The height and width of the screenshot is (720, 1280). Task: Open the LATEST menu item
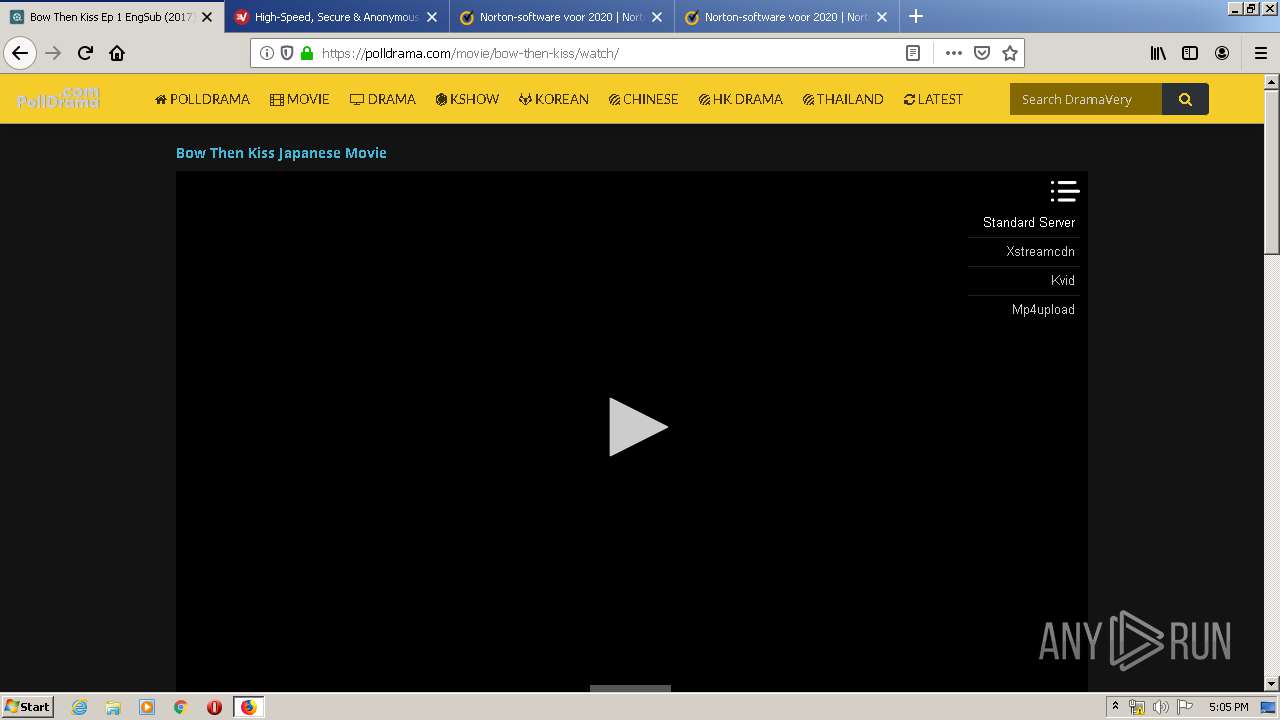point(933,99)
